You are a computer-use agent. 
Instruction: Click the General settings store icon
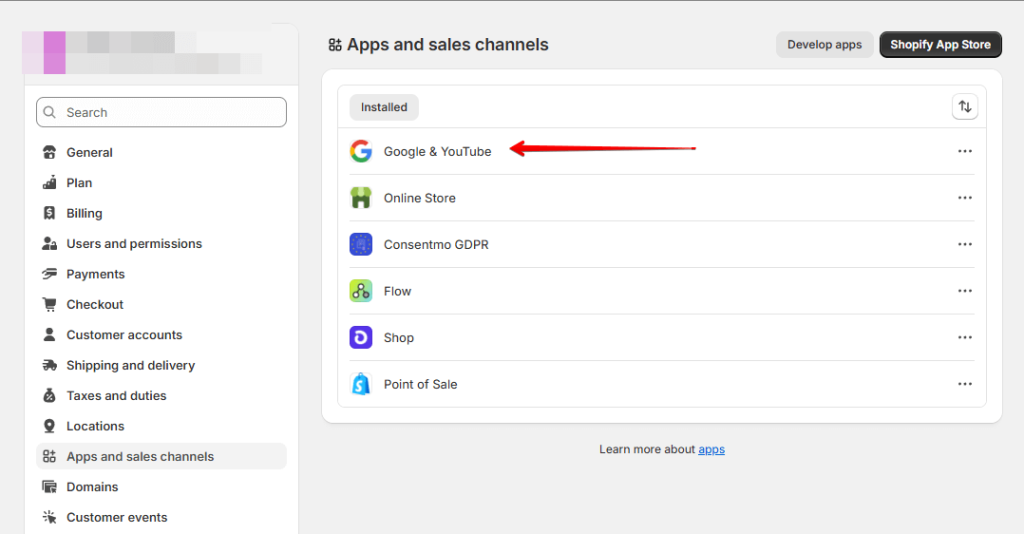[x=49, y=152]
